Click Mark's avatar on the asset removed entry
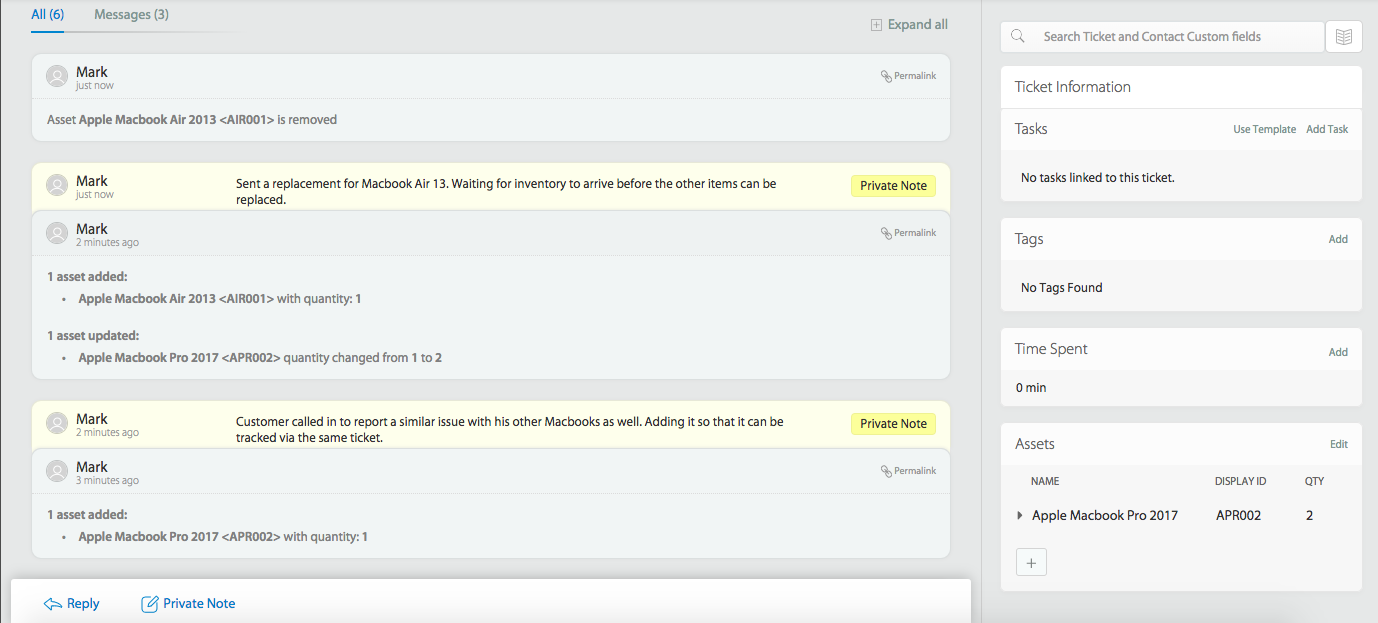Image resolution: width=1378 pixels, height=623 pixels. tap(58, 77)
